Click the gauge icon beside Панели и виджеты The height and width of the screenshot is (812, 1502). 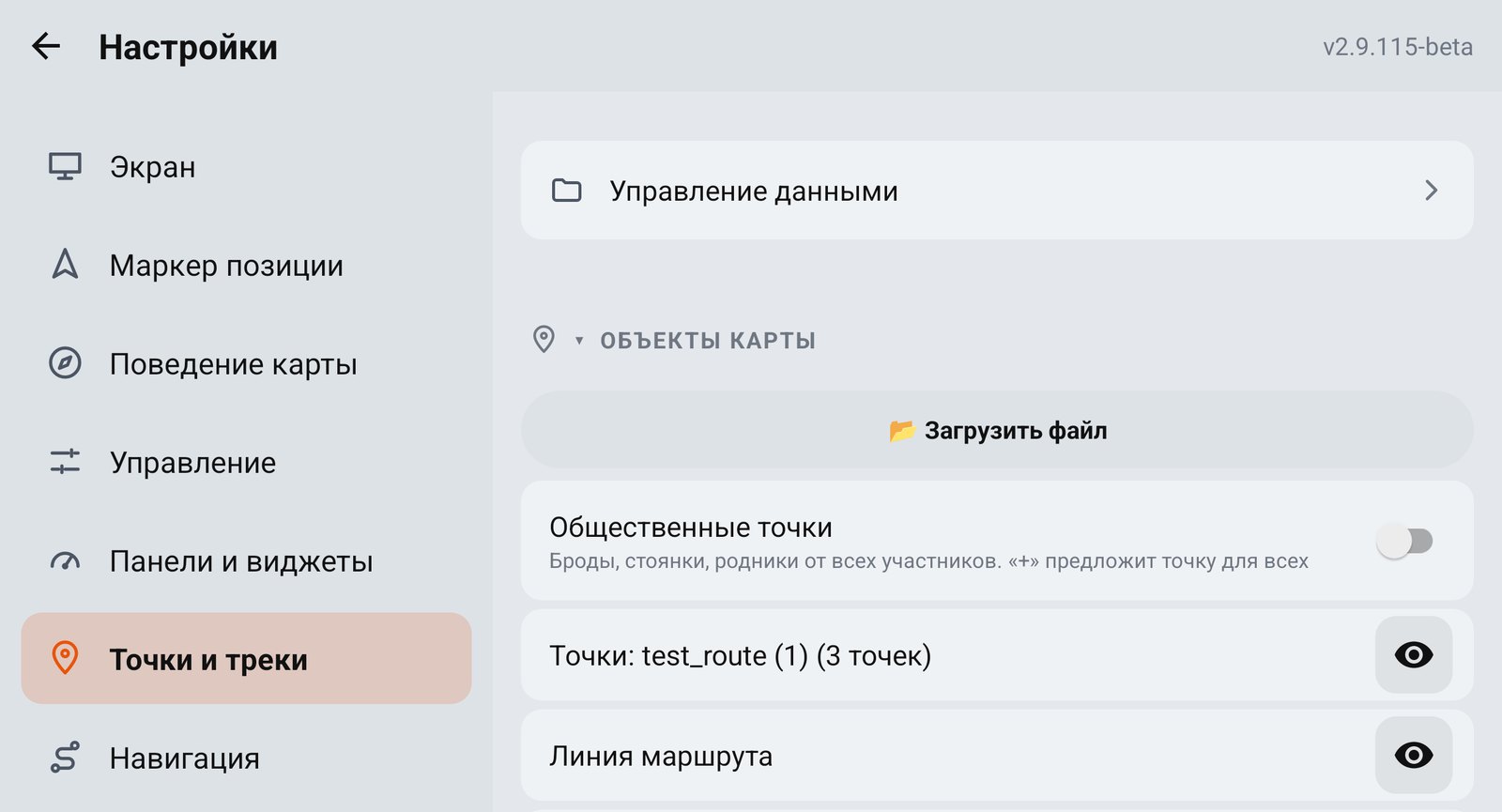[x=65, y=561]
